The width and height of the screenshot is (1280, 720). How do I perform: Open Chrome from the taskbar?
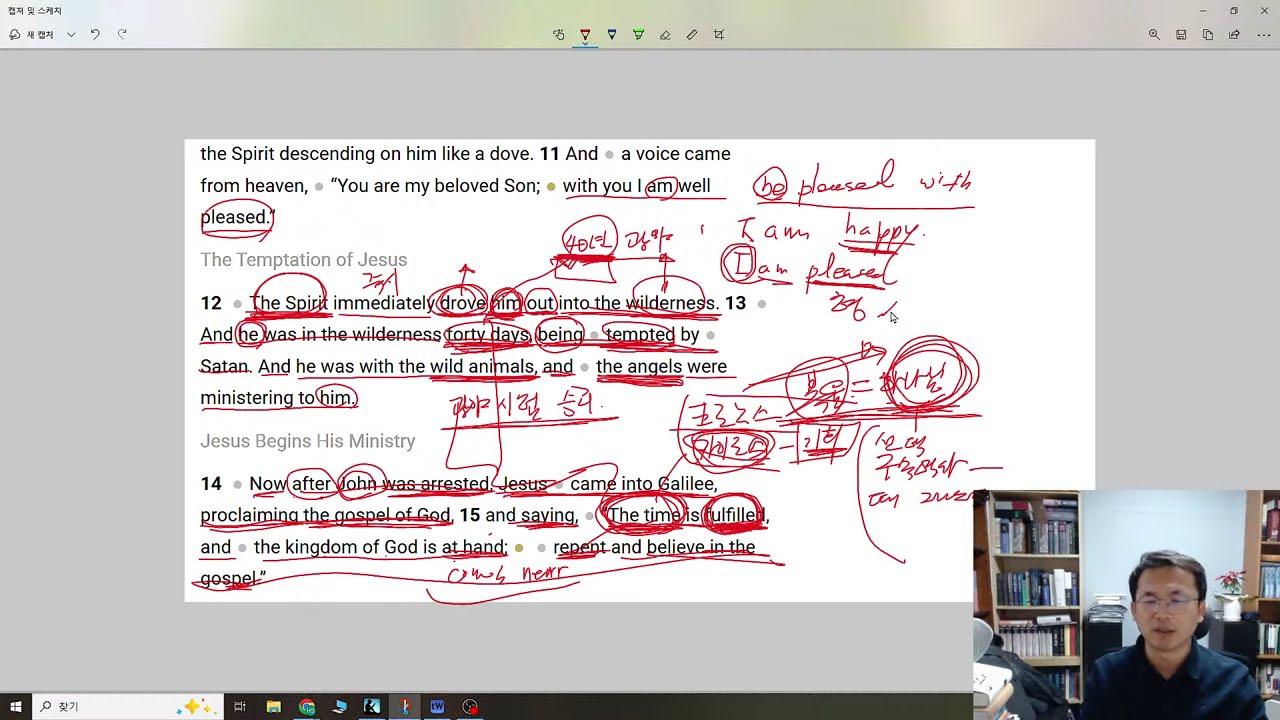coord(306,706)
